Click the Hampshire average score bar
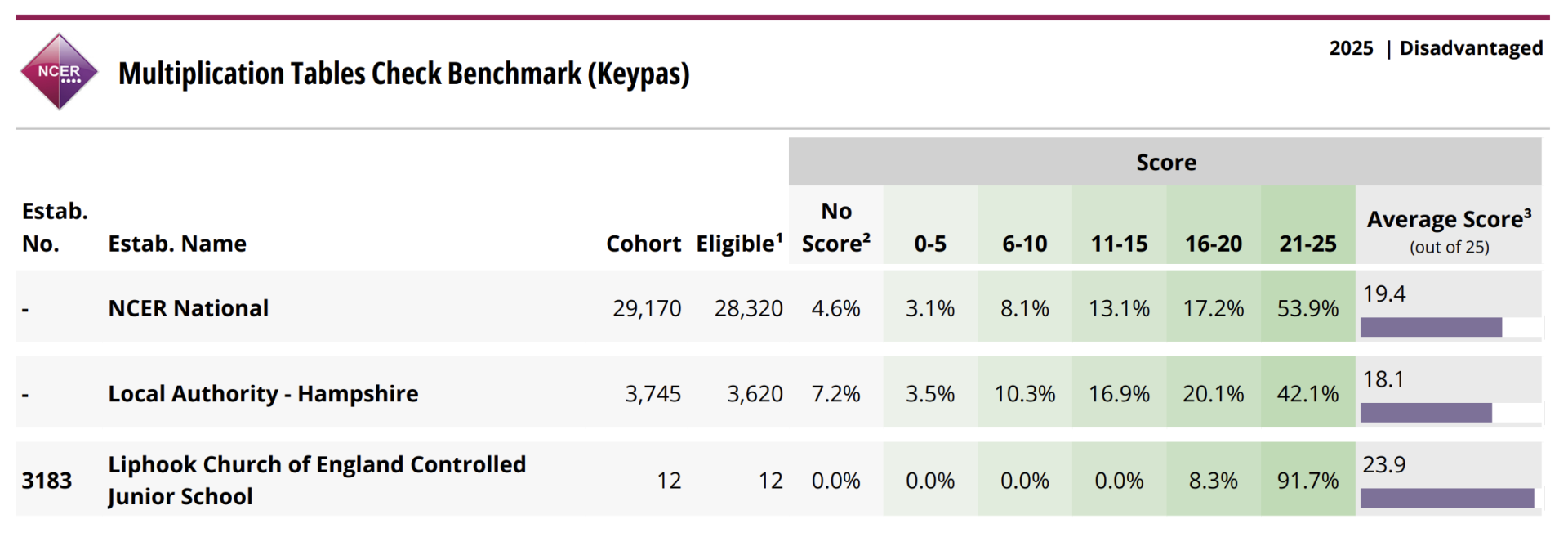Image resolution: width=1568 pixels, height=546 pixels. pos(1426,413)
